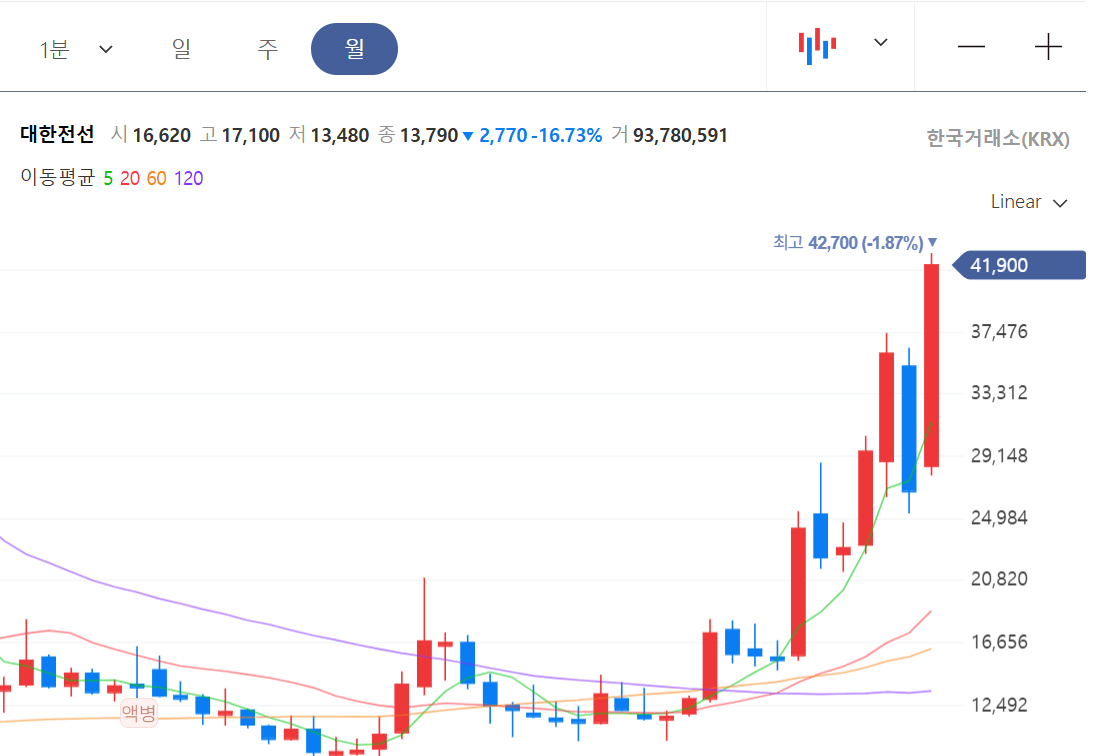
Task: Click the -16.73% change percentage
Action: (x=567, y=135)
